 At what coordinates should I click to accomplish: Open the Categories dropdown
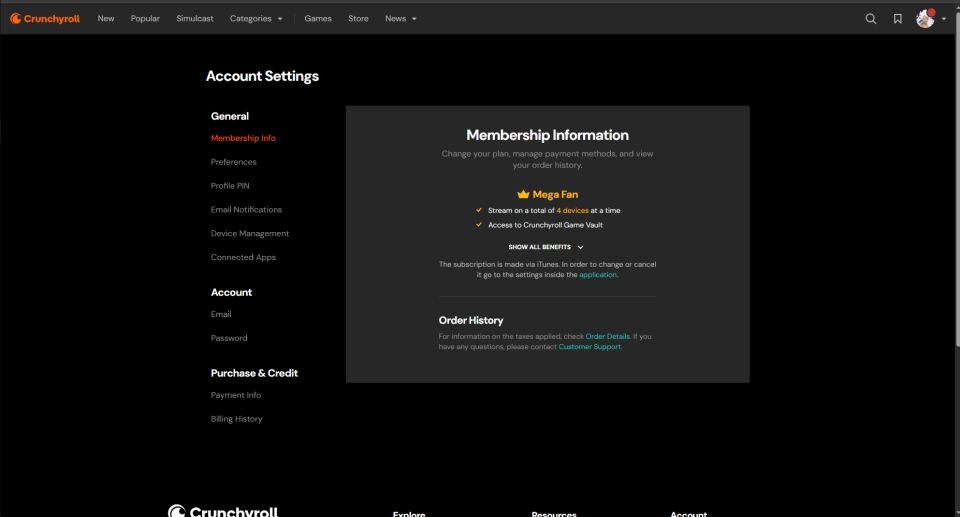(x=256, y=18)
